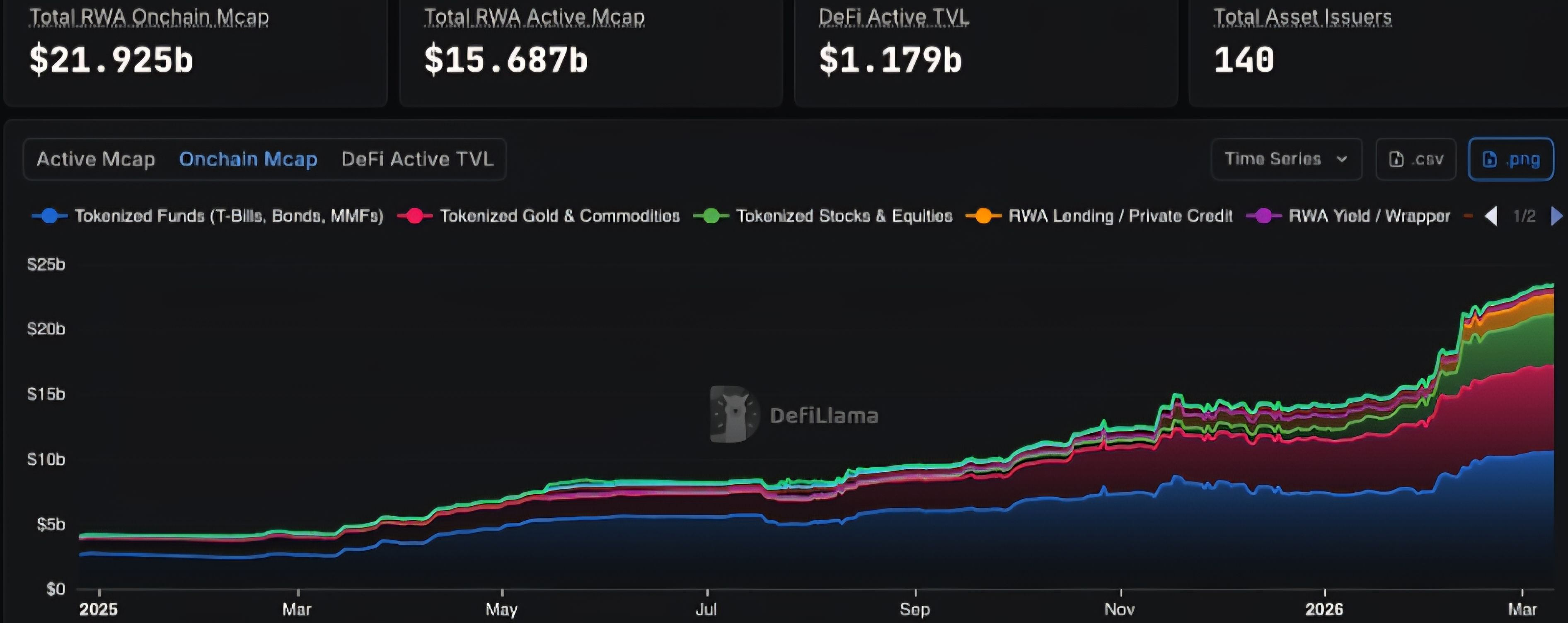Click the 1/2 legend page indicator
This screenshot has height=623, width=1568.
1524,216
